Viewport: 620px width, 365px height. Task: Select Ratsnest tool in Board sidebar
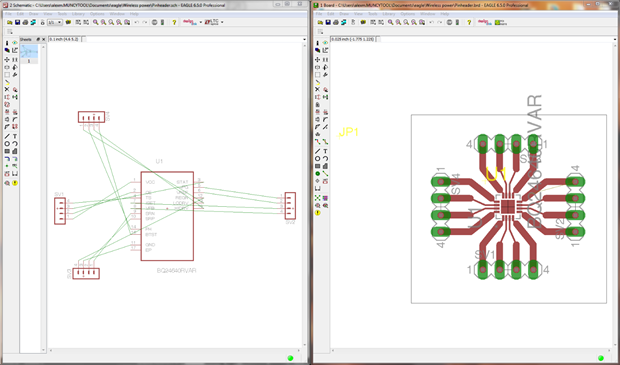[x=317, y=198]
